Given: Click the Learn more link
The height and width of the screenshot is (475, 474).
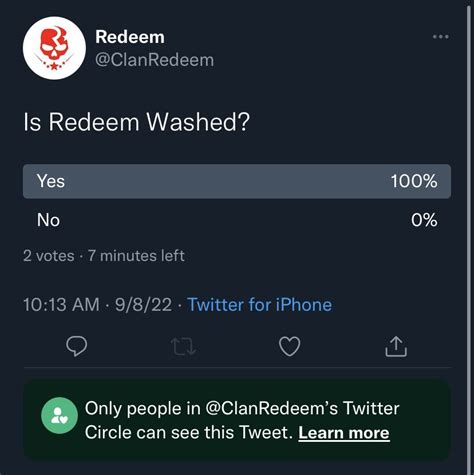Looking at the screenshot, I should (344, 433).
